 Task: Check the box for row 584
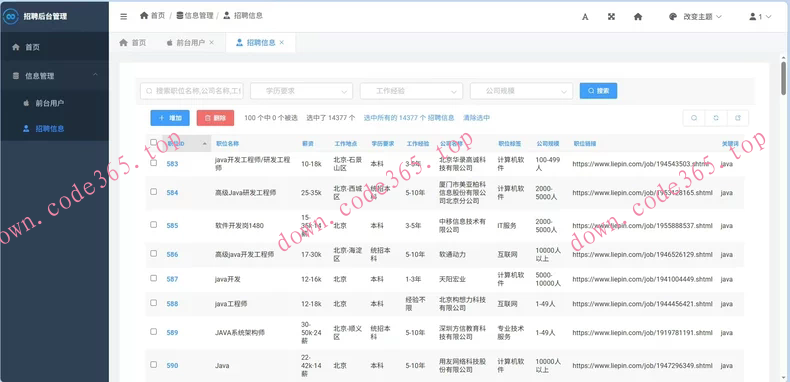pyautogui.click(x=154, y=192)
